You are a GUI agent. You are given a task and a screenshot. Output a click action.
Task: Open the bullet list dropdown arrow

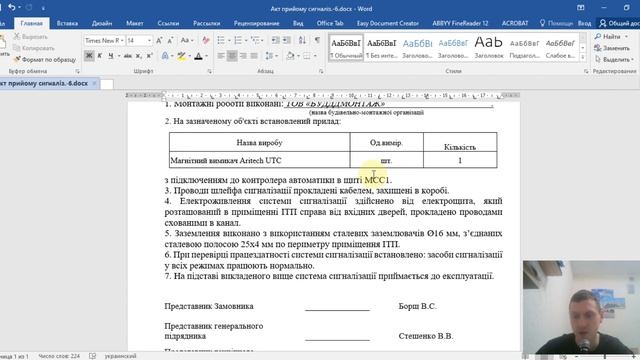click(229, 40)
